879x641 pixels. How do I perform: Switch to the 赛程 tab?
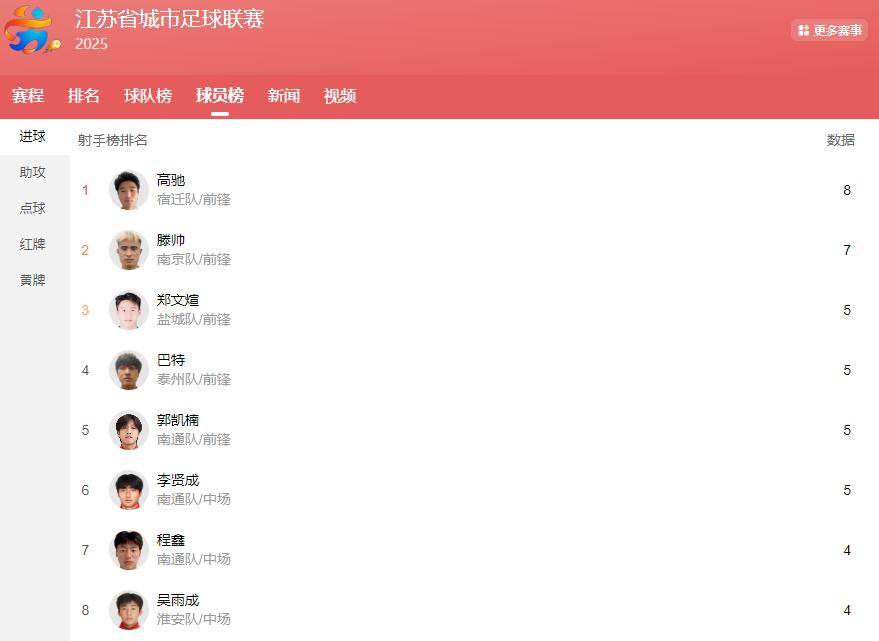coord(28,96)
